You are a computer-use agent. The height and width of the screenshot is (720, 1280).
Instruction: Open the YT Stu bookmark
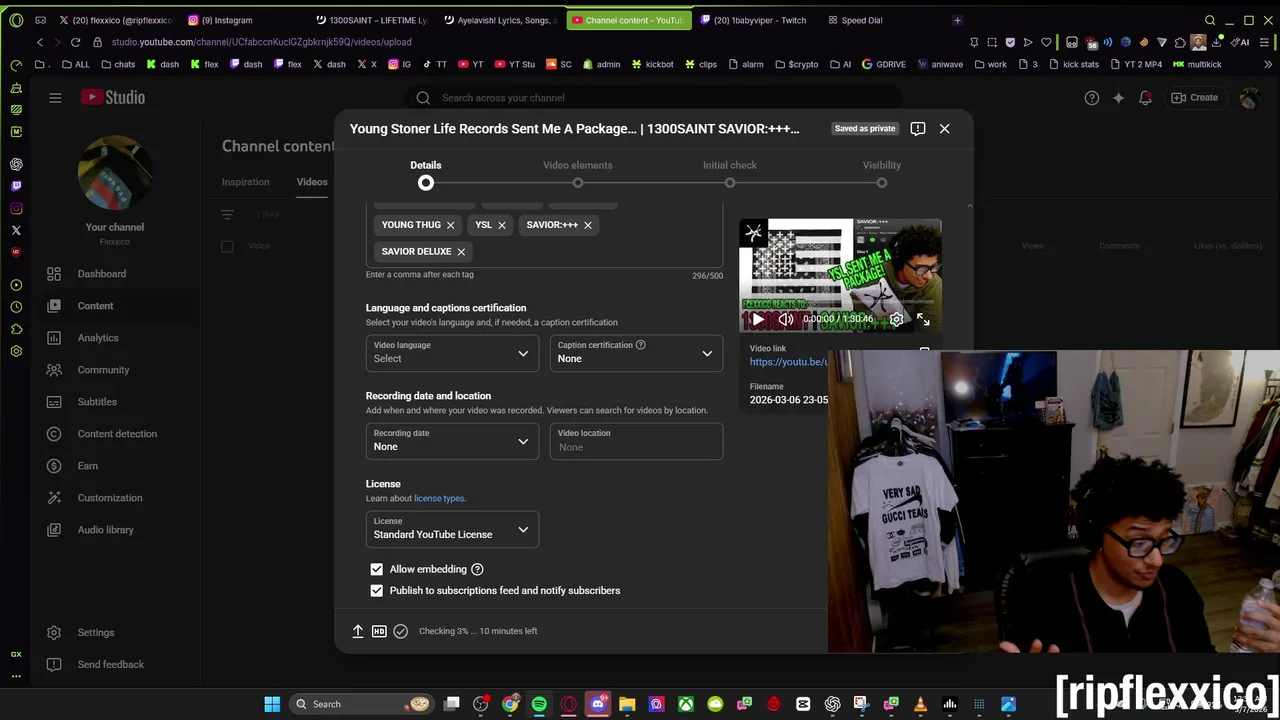(x=514, y=64)
